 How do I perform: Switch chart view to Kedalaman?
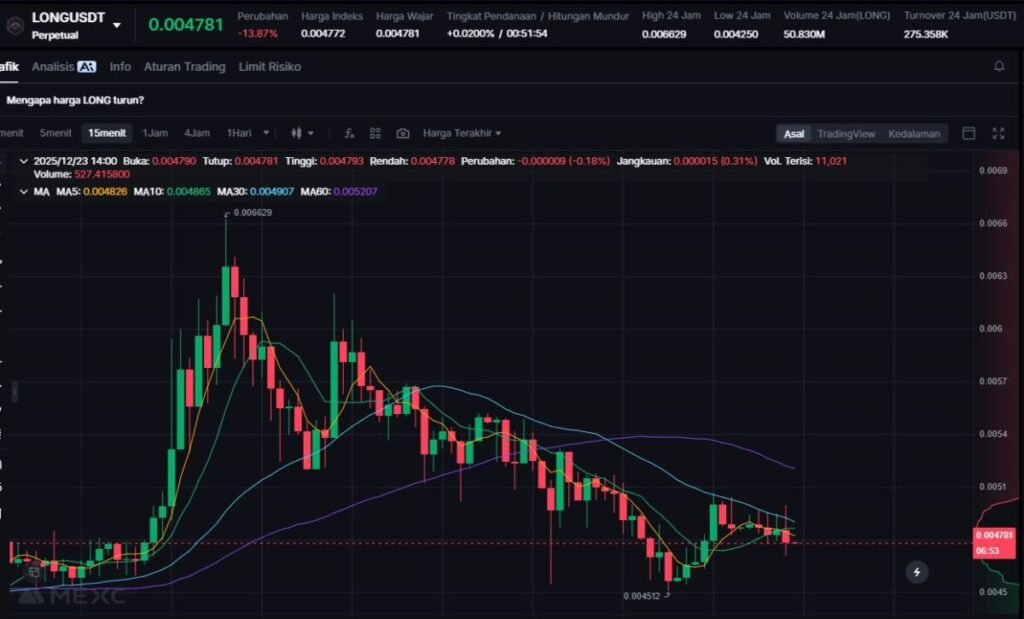(914, 134)
